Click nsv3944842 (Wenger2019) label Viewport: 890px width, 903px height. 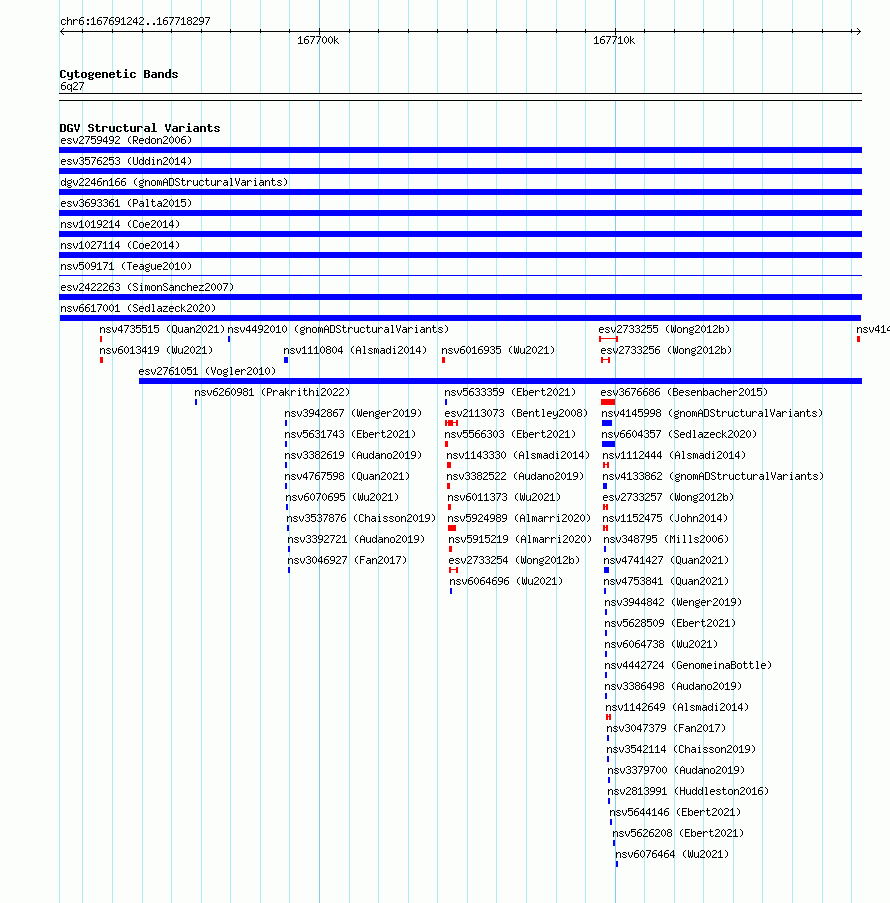[673, 603]
